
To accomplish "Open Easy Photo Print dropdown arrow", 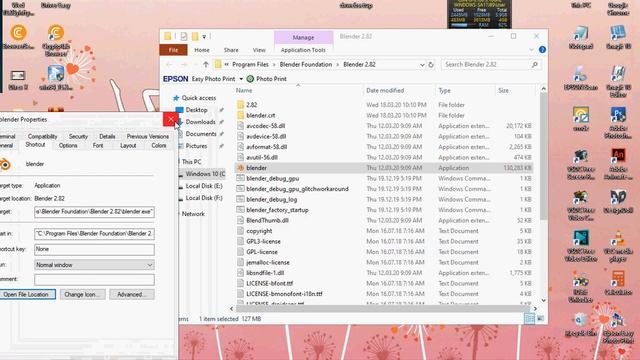I will point(241,79).
